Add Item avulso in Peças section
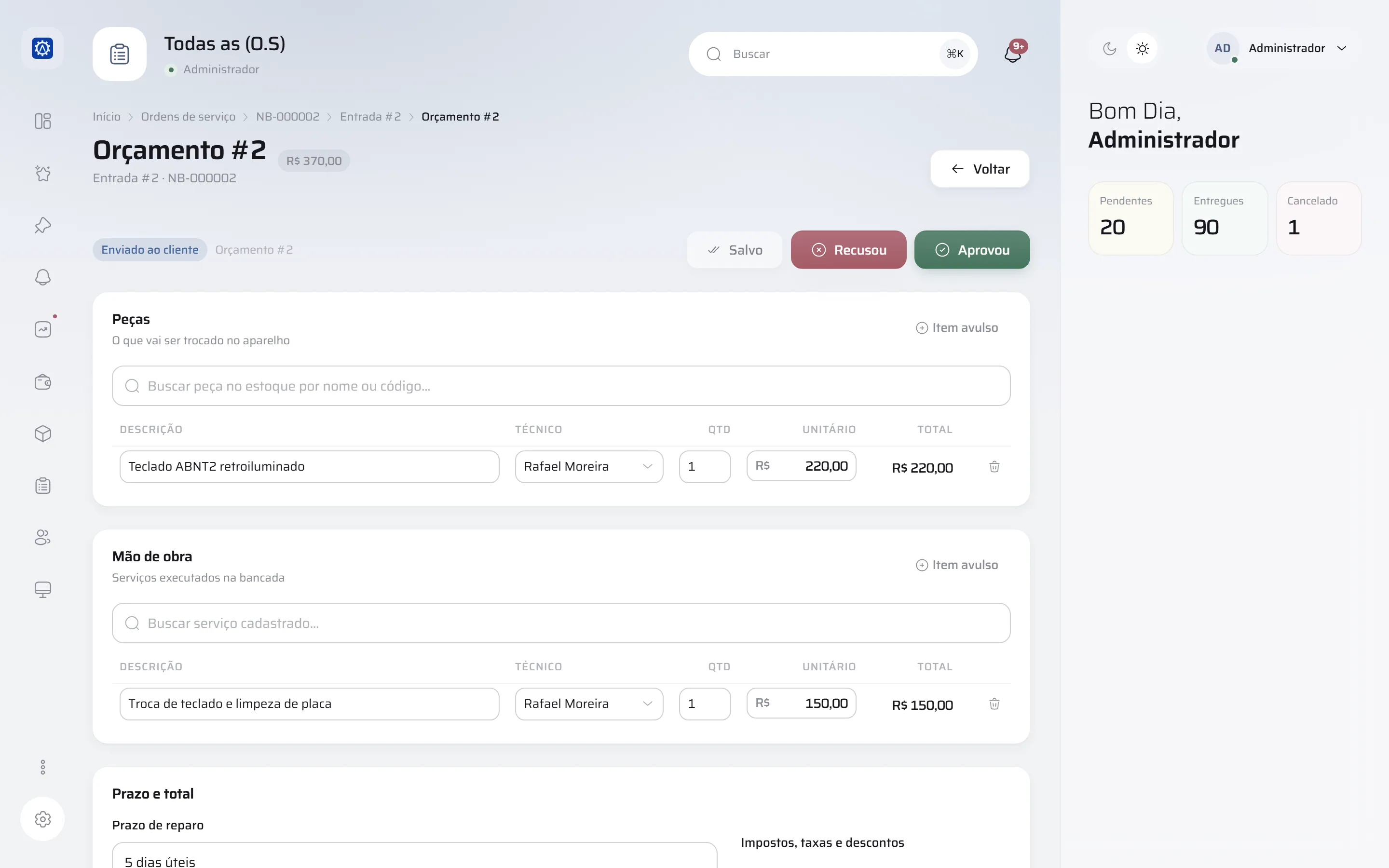Image resolution: width=1389 pixels, height=868 pixels. 957,328
